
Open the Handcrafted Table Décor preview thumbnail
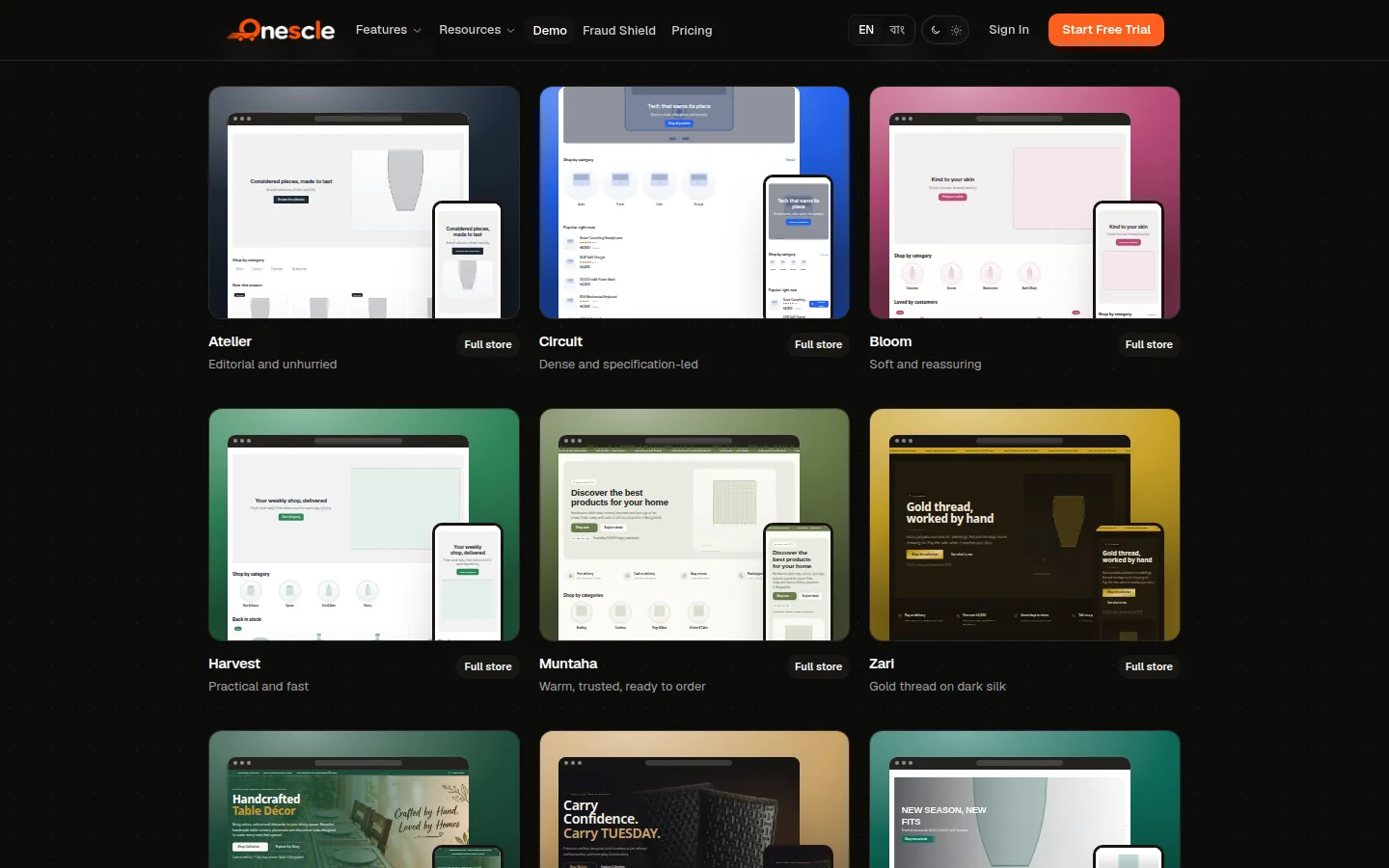pos(365,800)
